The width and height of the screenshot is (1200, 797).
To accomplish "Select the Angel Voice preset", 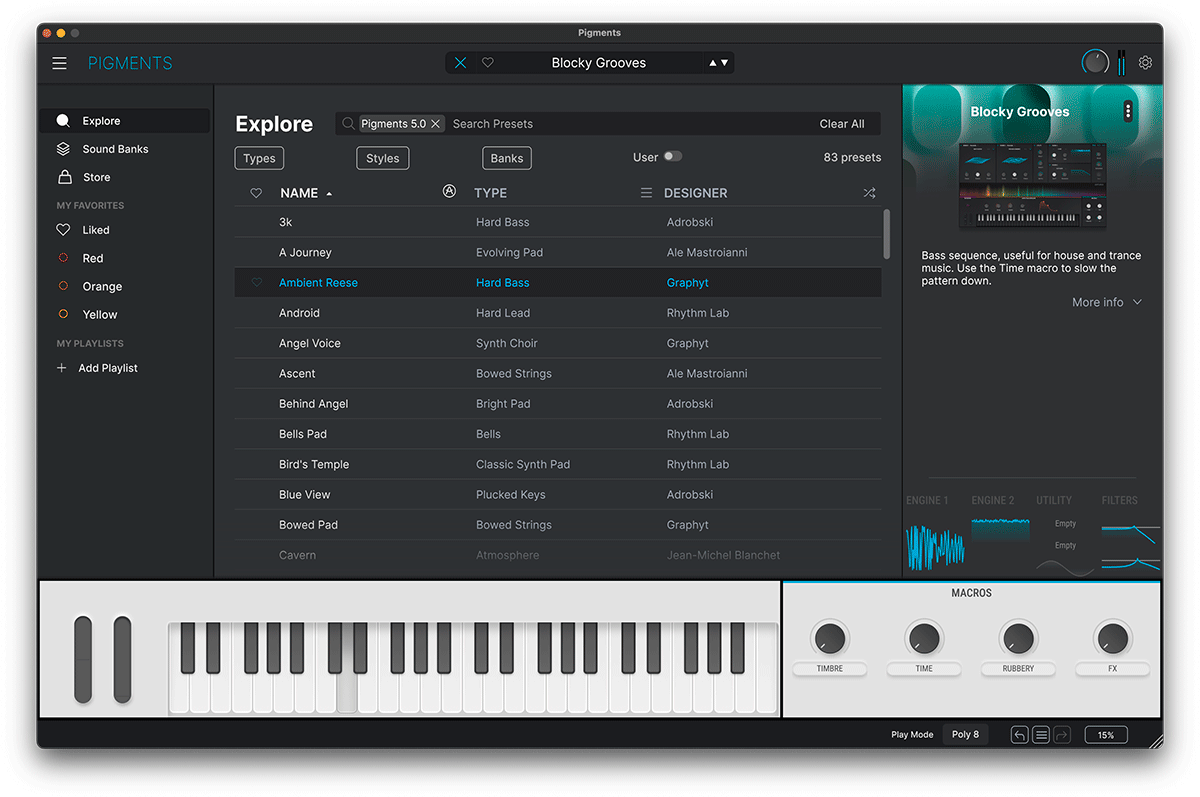I will [x=558, y=343].
